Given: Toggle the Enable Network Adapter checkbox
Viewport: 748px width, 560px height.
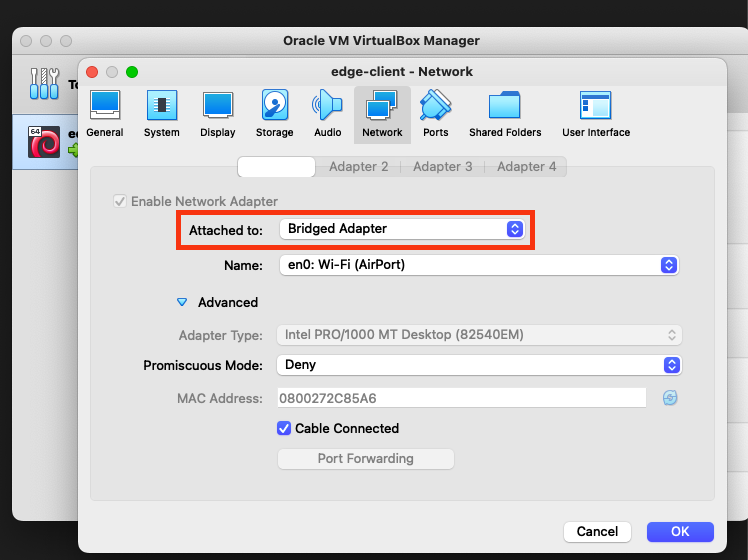Looking at the screenshot, I should 121,201.
